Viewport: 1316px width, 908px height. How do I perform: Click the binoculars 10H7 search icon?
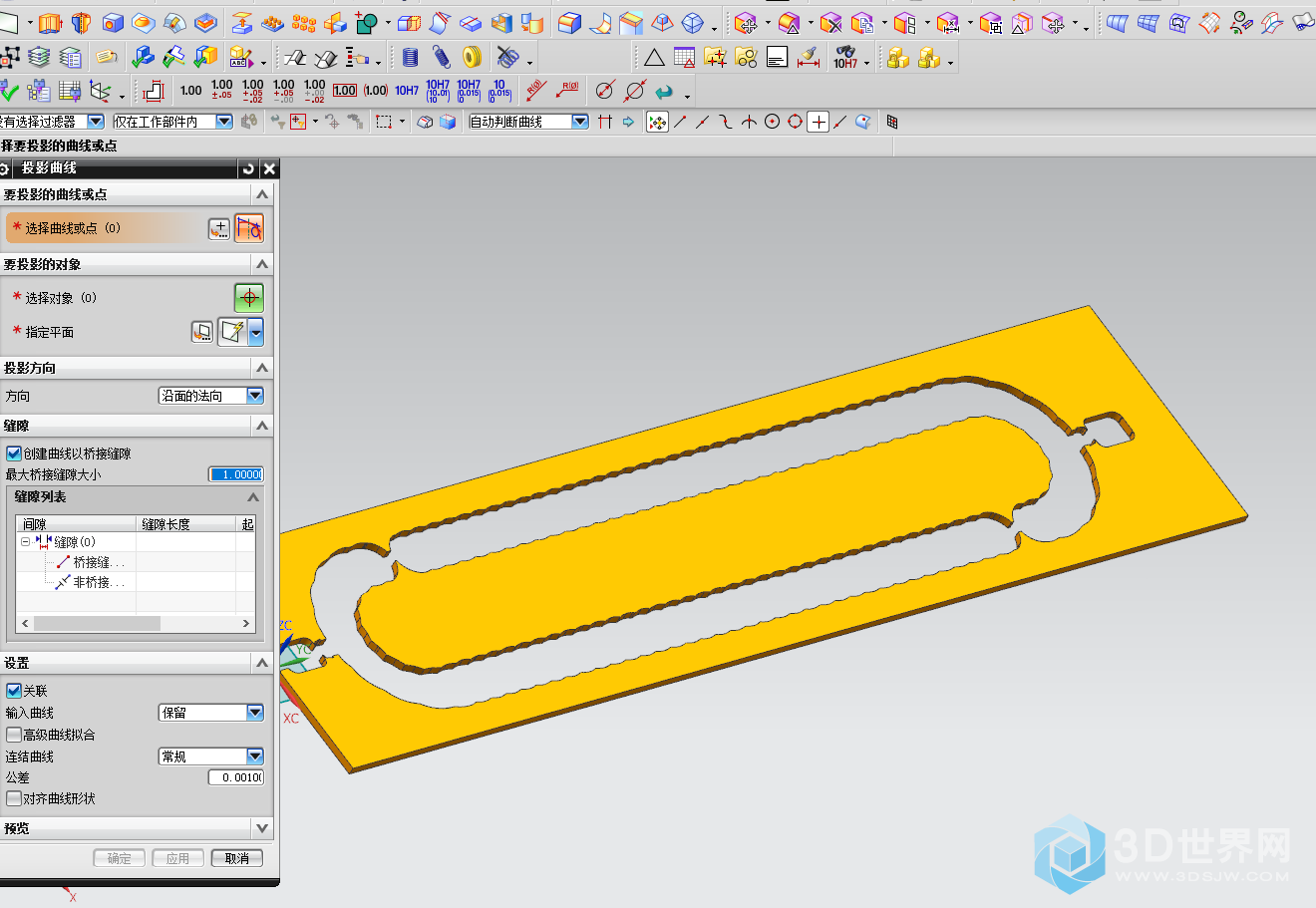click(845, 58)
